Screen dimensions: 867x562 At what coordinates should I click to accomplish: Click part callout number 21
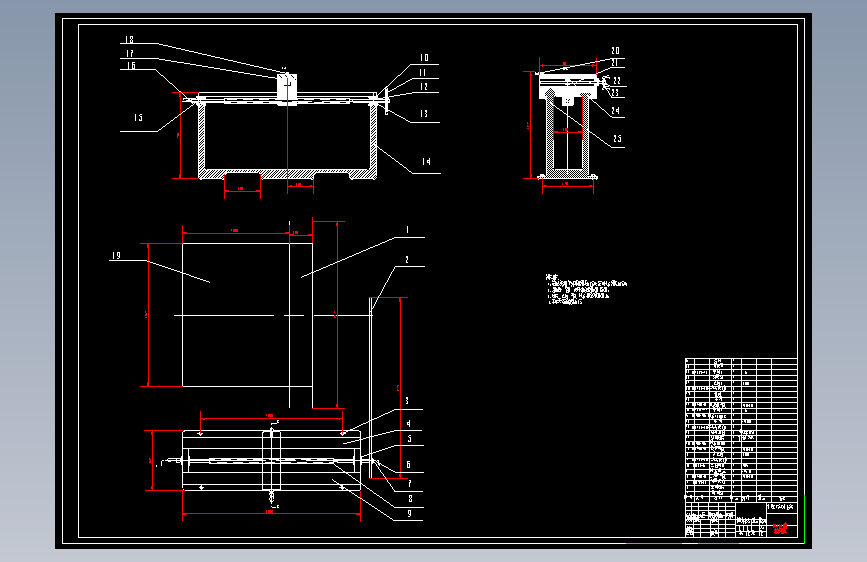point(615,63)
